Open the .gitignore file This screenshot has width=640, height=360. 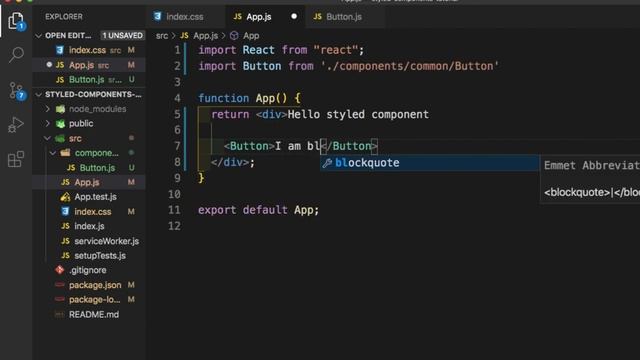point(89,270)
